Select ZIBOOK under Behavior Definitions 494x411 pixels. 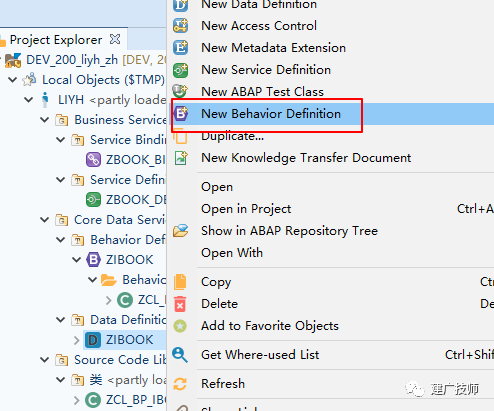tap(129, 260)
